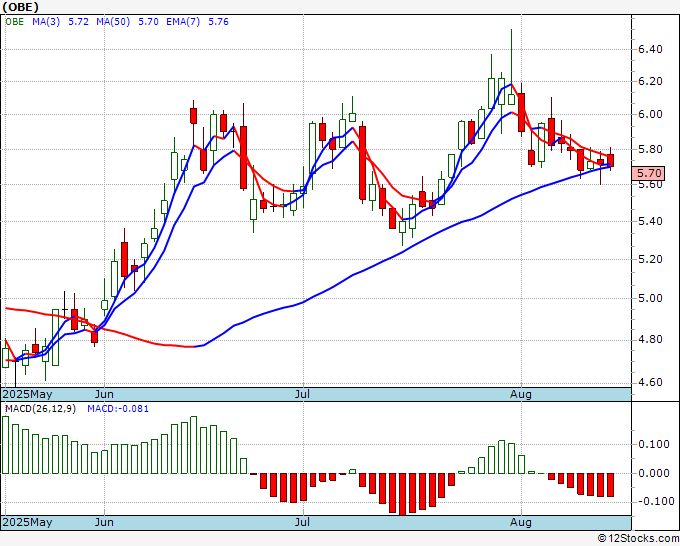The image size is (680, 546).
Task: Select the OBE legend label
Action: pyautogui.click(x=15, y=22)
